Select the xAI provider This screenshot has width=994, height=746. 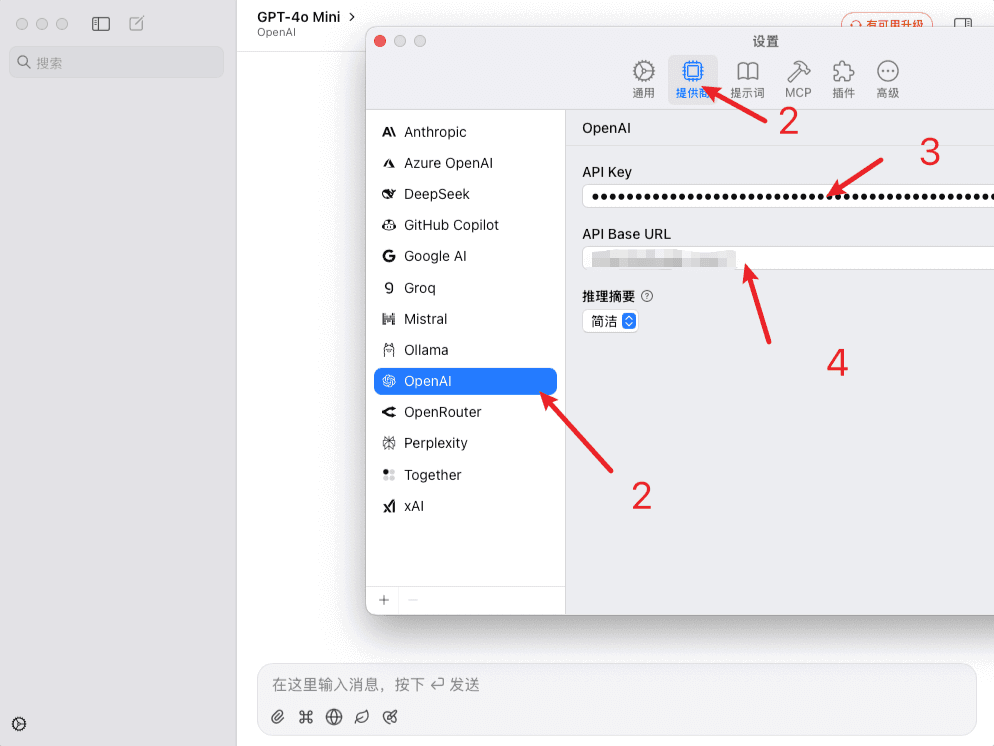(x=465, y=506)
